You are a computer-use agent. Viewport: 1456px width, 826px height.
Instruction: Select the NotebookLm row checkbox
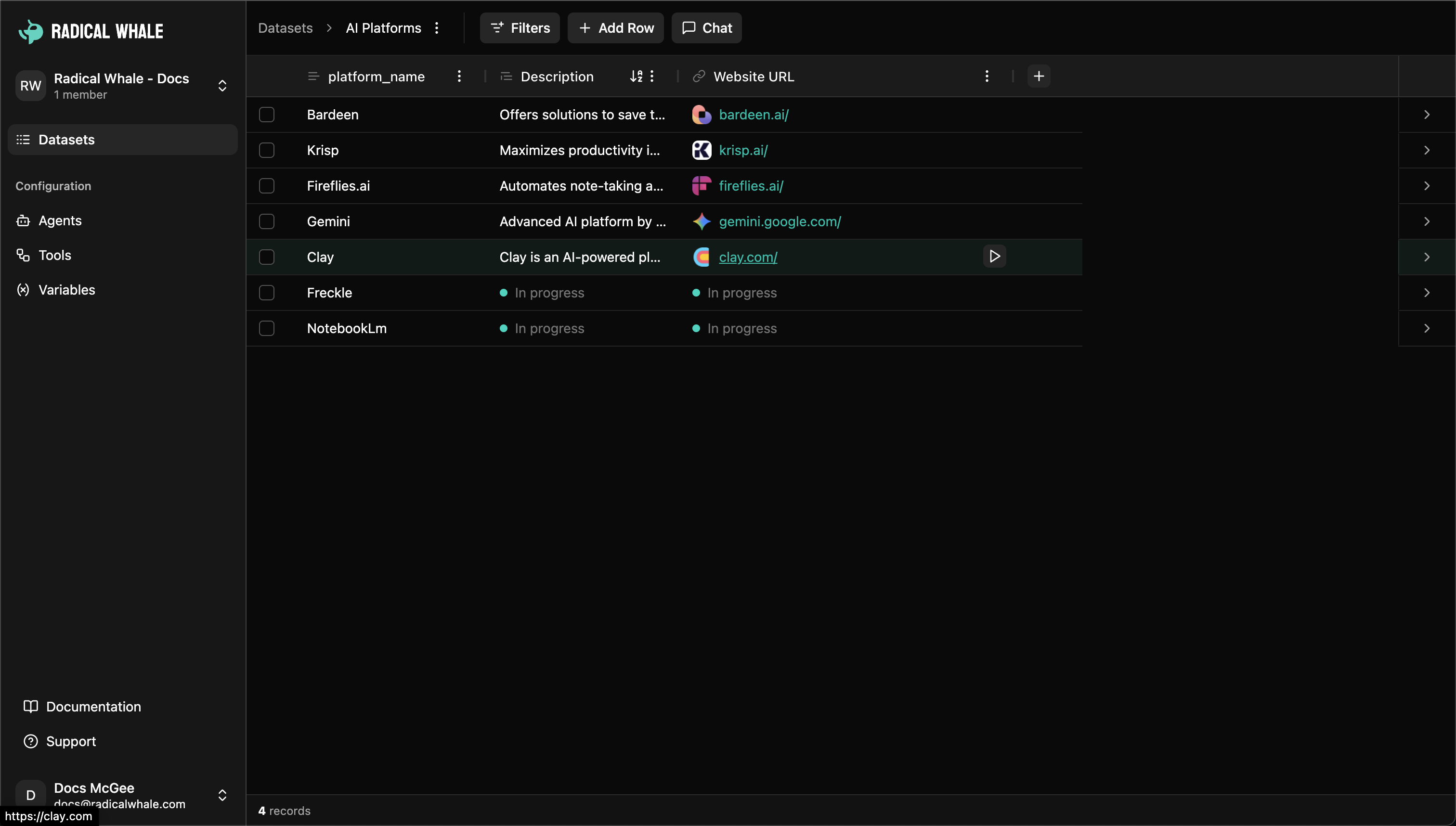[267, 328]
